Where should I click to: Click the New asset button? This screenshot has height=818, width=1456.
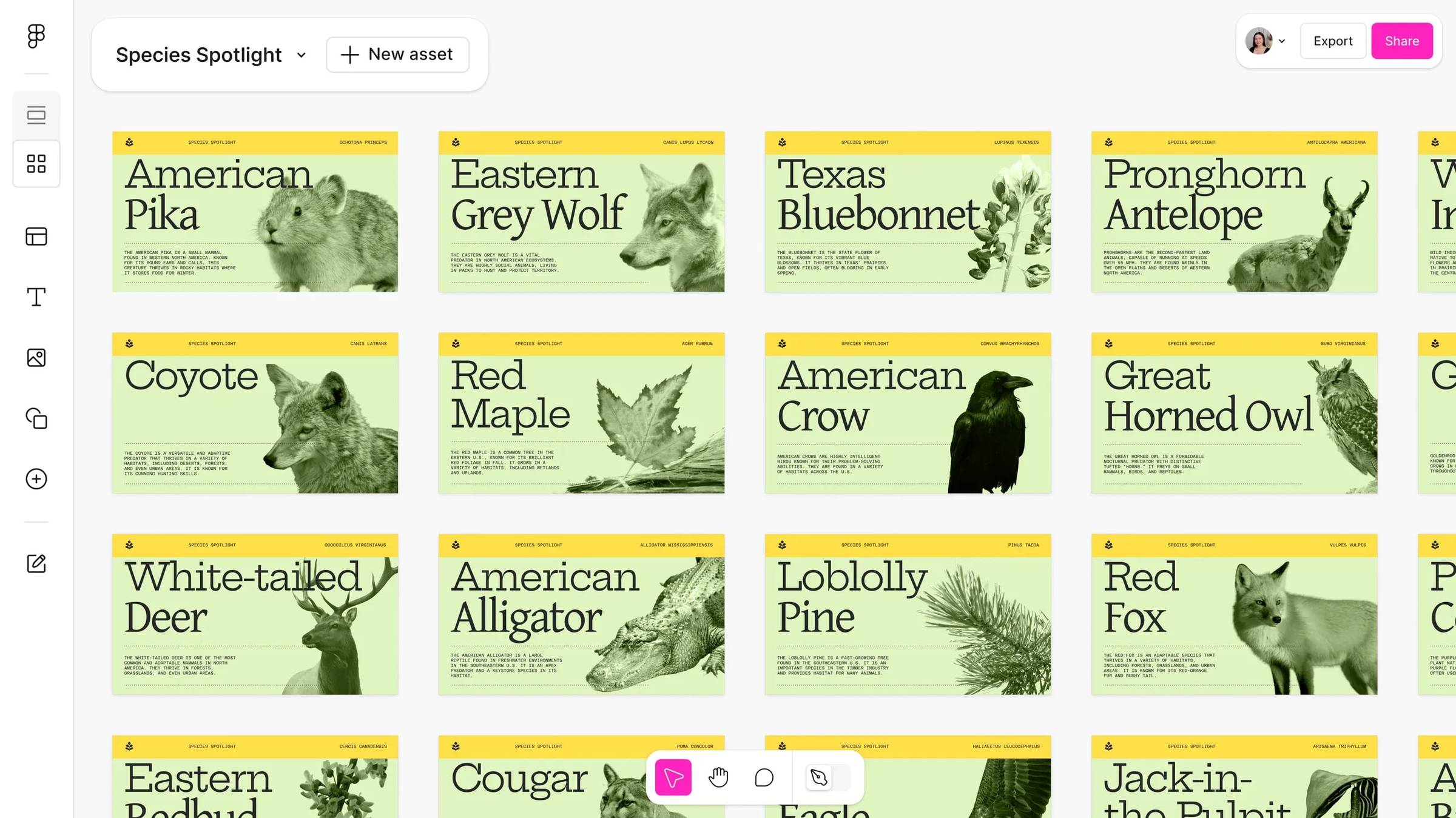[397, 55]
